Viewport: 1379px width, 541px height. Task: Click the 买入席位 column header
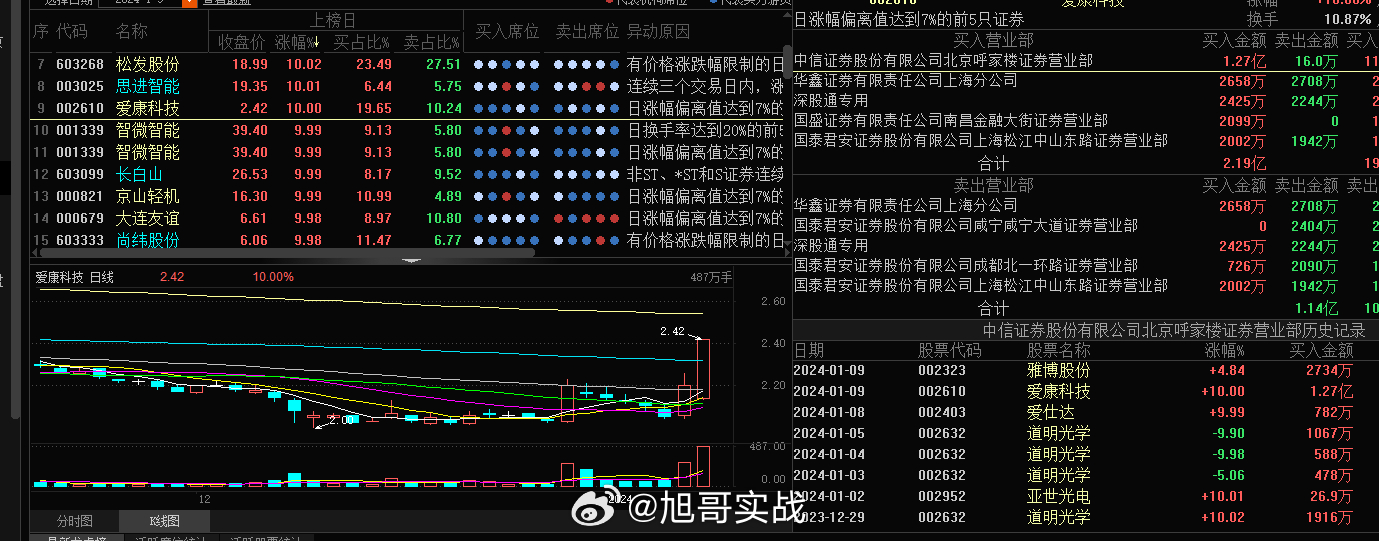coord(507,32)
